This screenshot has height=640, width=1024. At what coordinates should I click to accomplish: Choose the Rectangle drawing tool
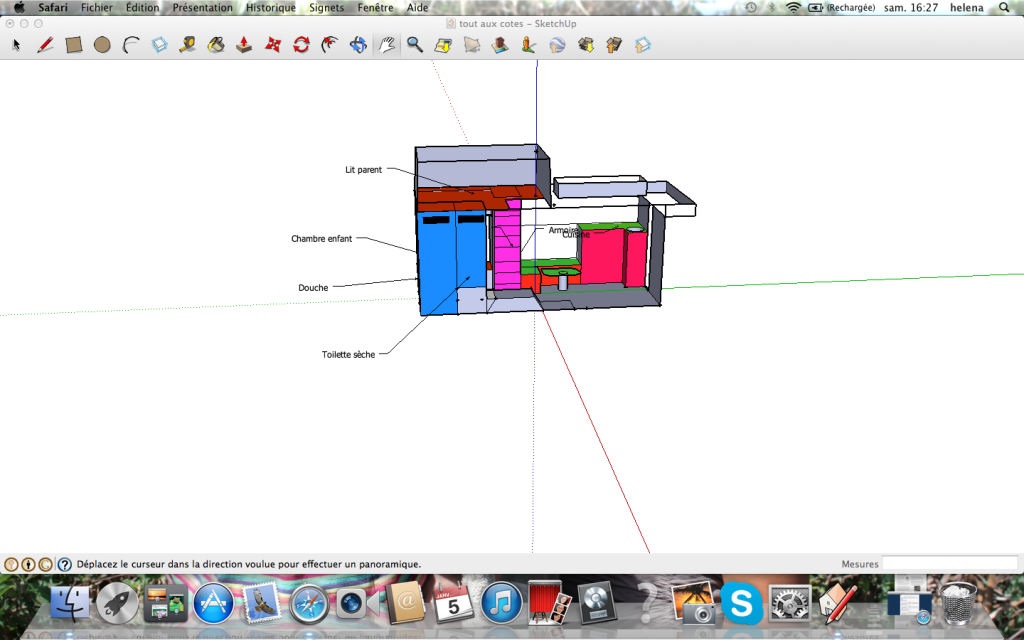pos(74,45)
